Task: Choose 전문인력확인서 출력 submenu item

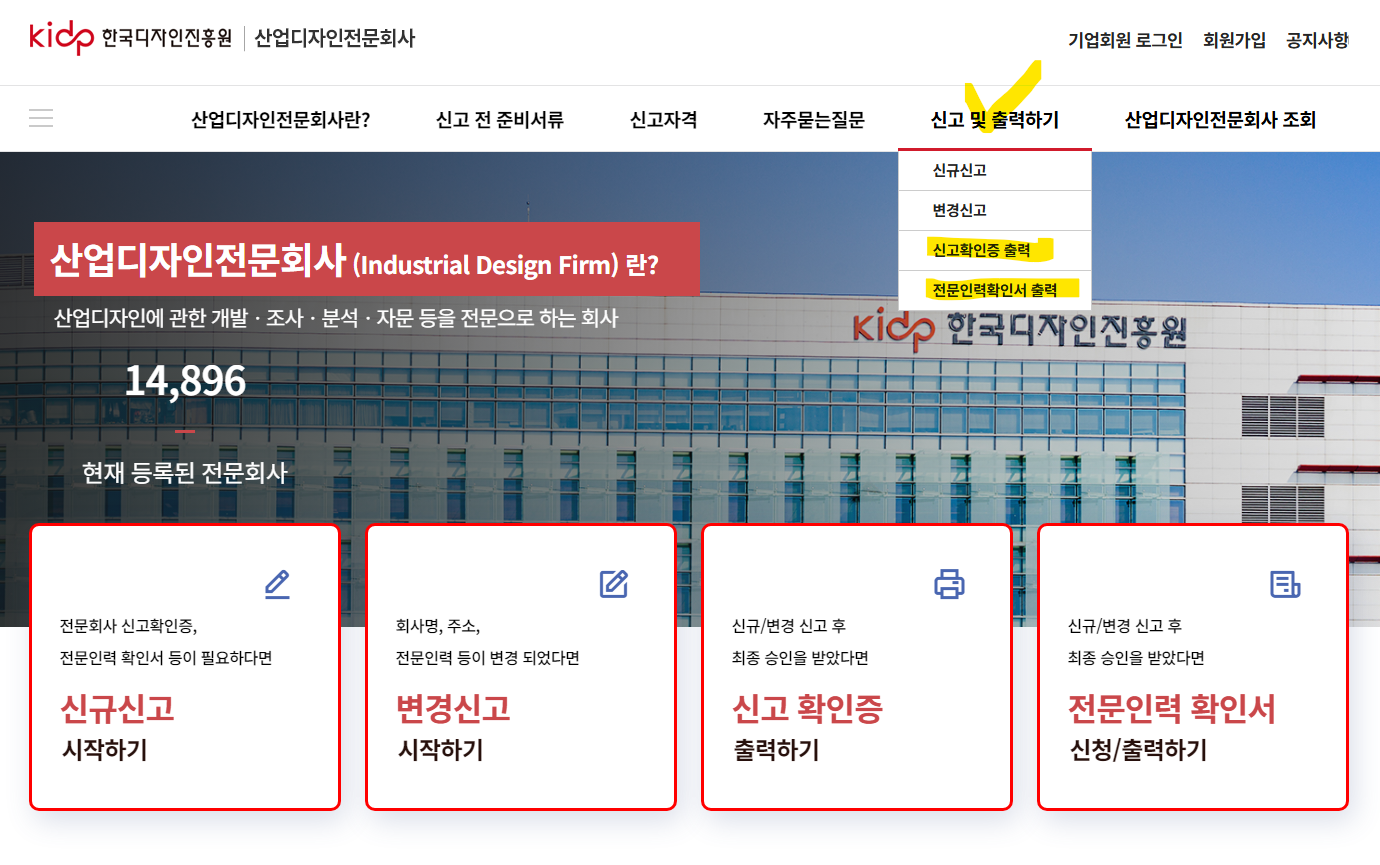Action: tap(995, 290)
